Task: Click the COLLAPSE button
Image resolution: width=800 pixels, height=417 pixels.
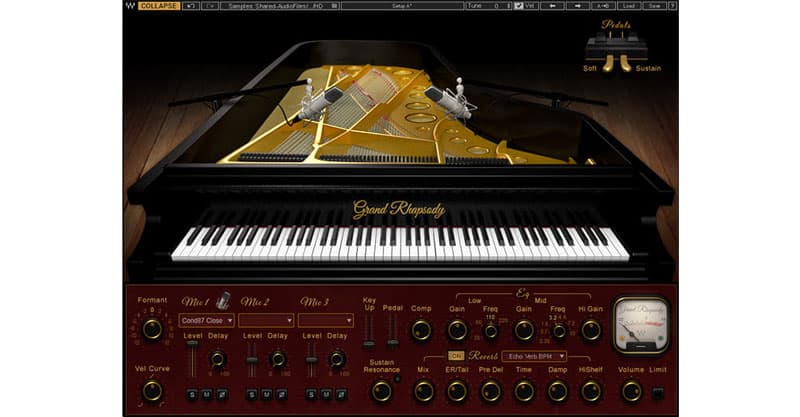Action: (x=159, y=6)
